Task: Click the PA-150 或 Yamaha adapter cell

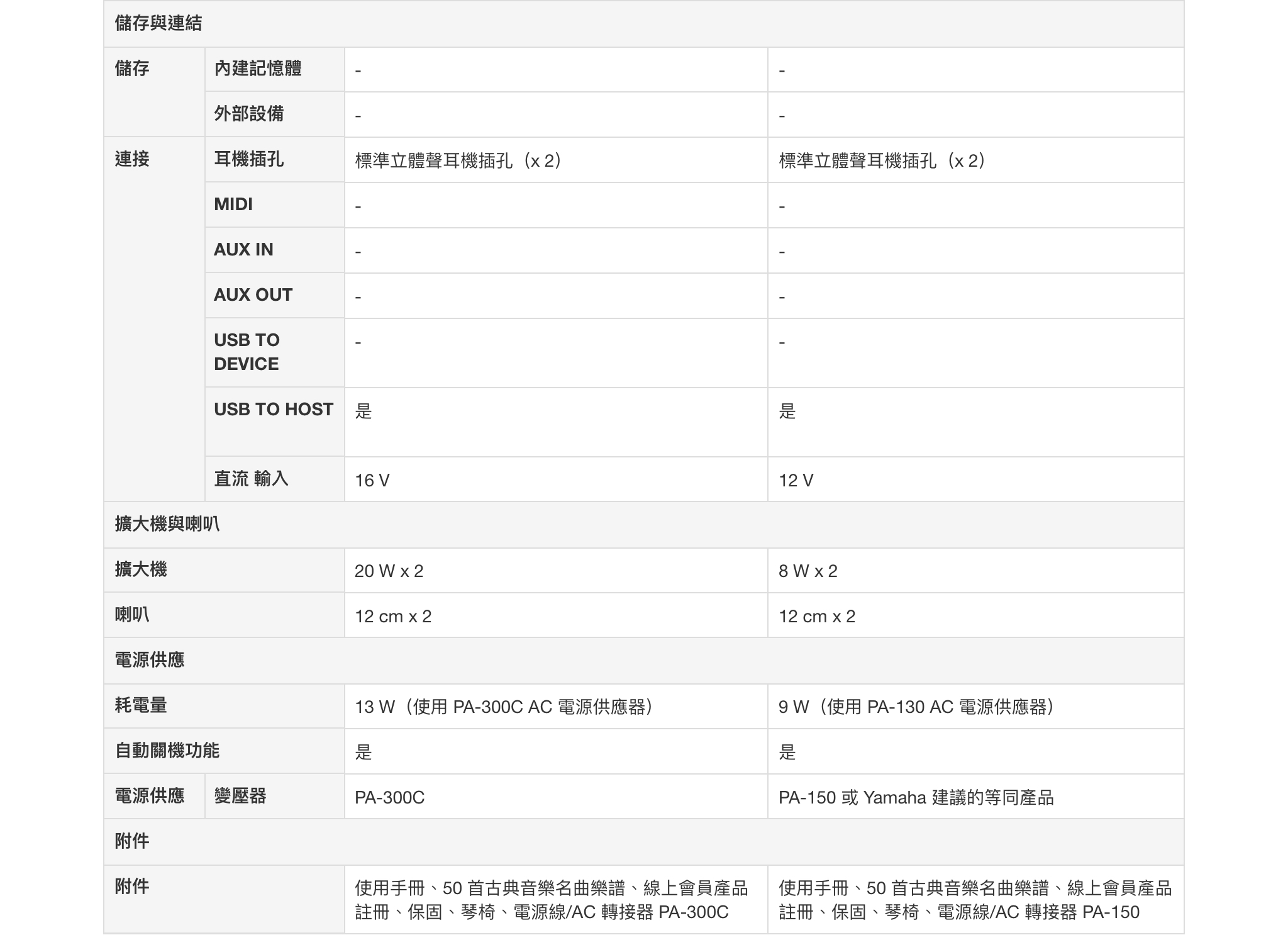Action: point(916,798)
